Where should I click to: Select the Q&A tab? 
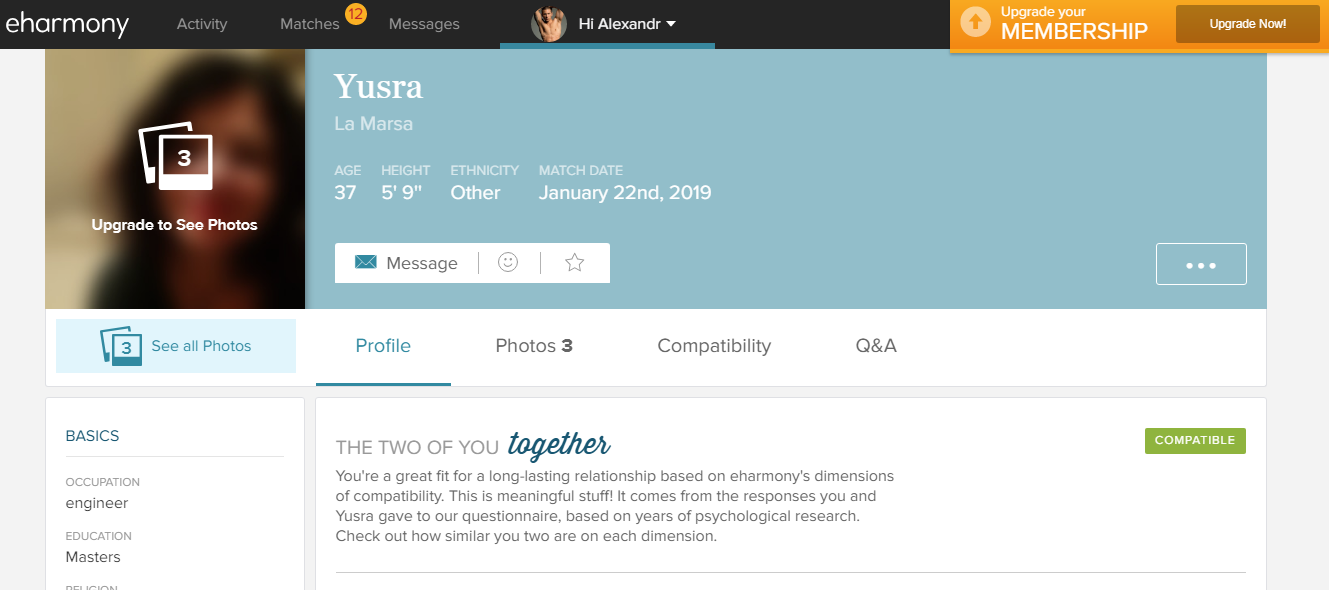[x=876, y=346]
